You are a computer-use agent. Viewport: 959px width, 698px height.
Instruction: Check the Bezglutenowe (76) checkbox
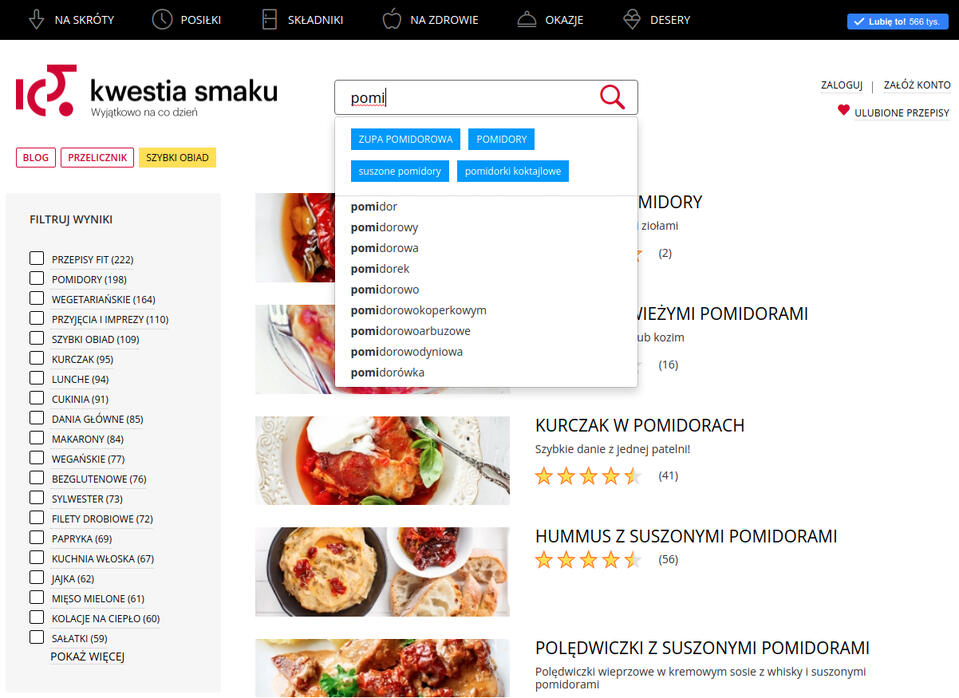tap(37, 478)
